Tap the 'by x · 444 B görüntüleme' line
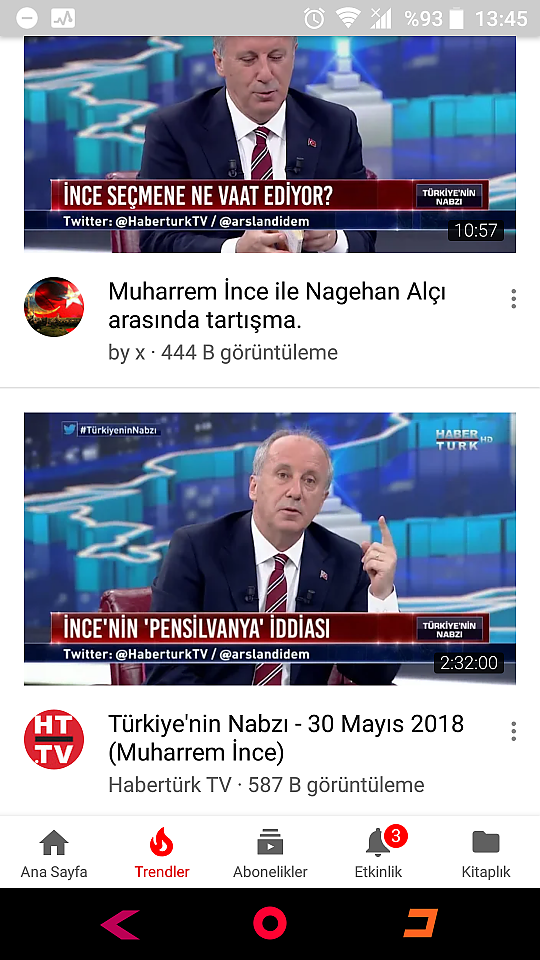The height and width of the screenshot is (960, 540). tap(223, 353)
